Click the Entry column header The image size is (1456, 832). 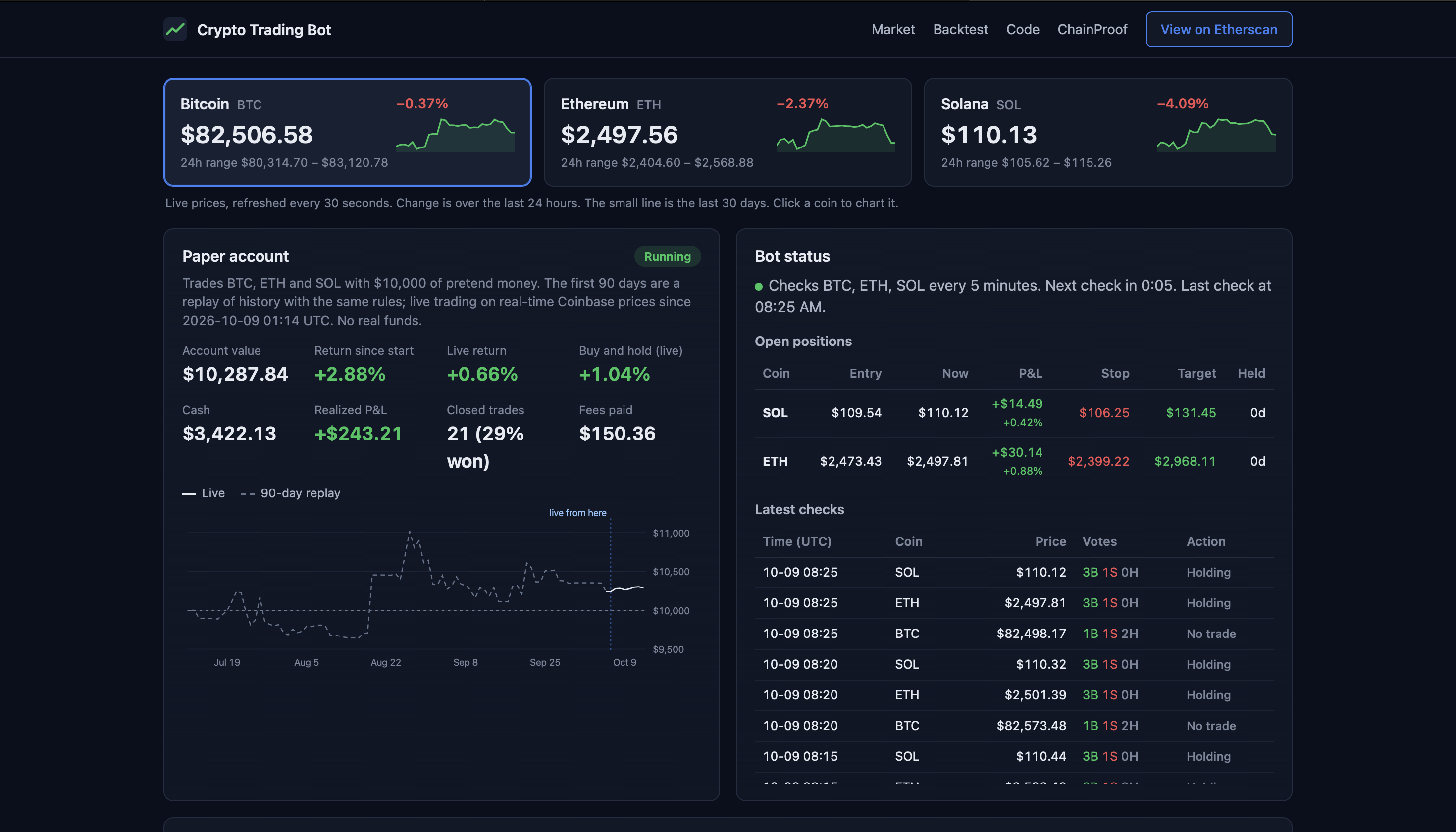866,374
